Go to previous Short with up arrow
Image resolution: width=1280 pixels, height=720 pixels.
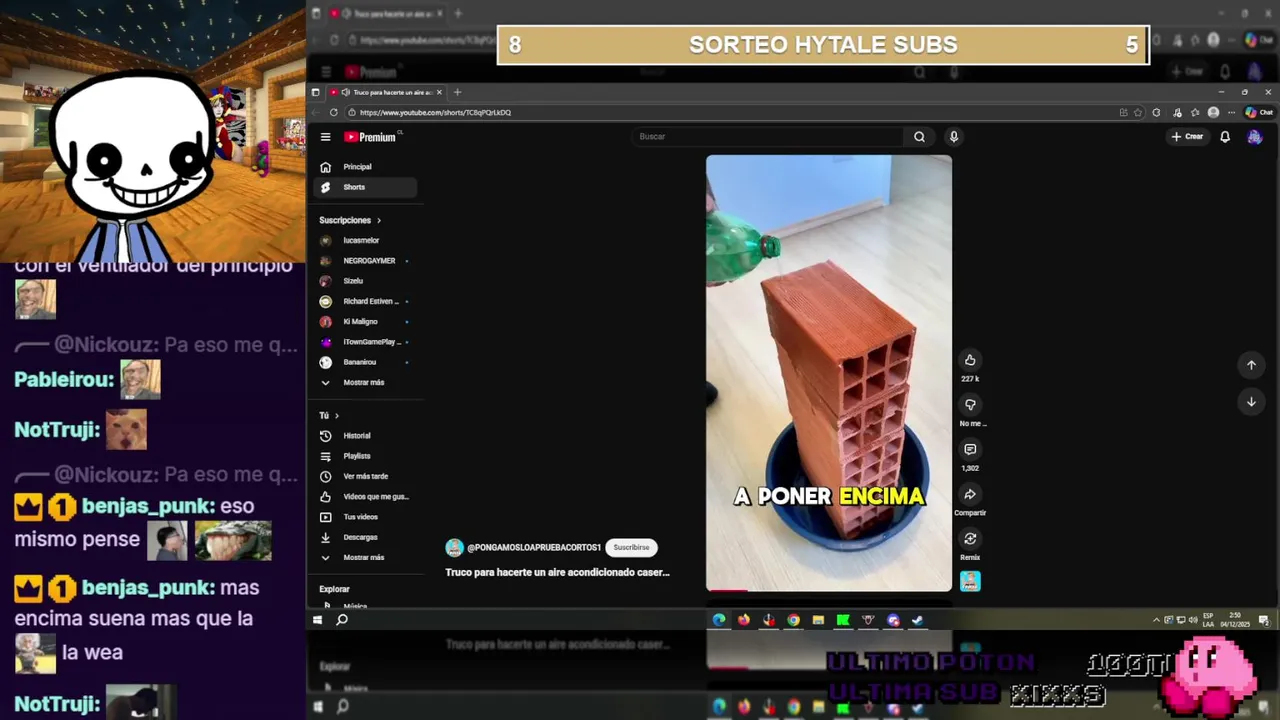(1251, 365)
